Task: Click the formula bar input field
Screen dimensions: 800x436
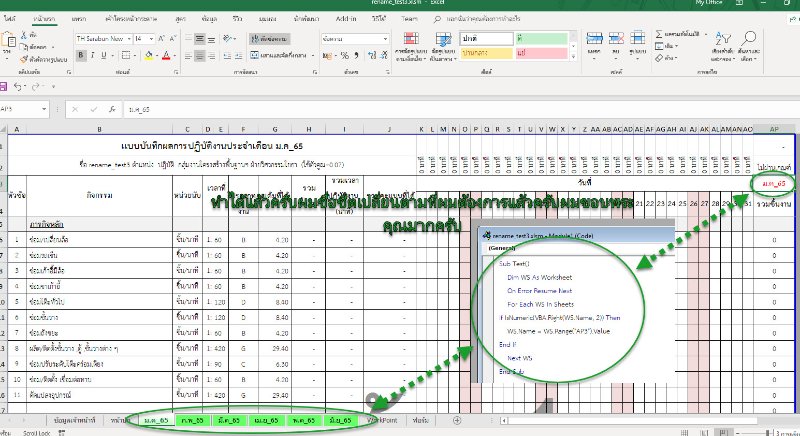Action: point(400,107)
